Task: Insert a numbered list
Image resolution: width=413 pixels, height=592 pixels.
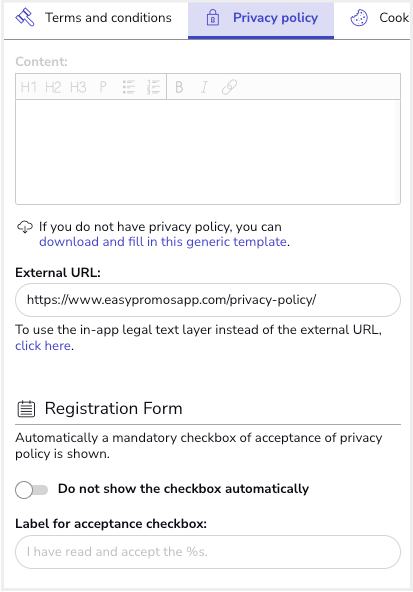Action: point(153,87)
